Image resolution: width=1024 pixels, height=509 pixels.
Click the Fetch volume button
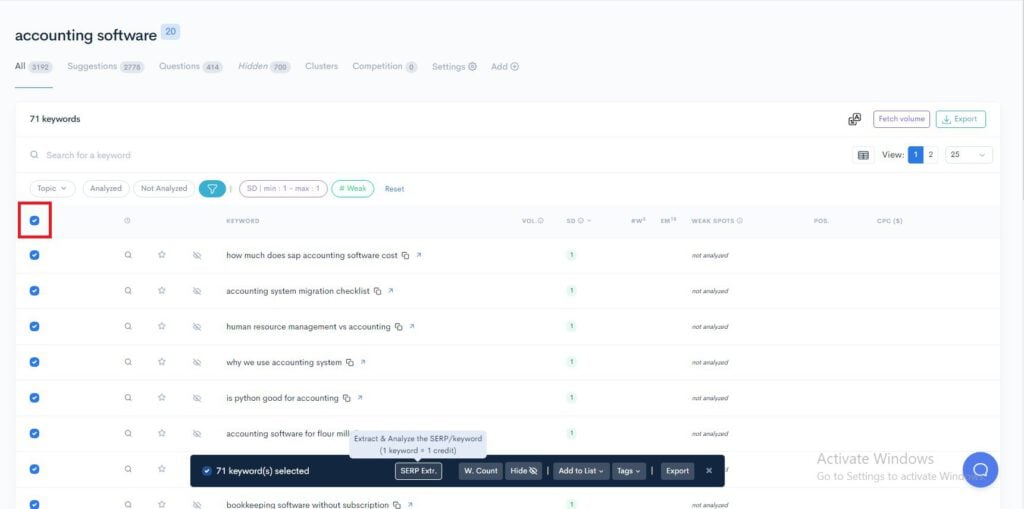click(x=901, y=119)
